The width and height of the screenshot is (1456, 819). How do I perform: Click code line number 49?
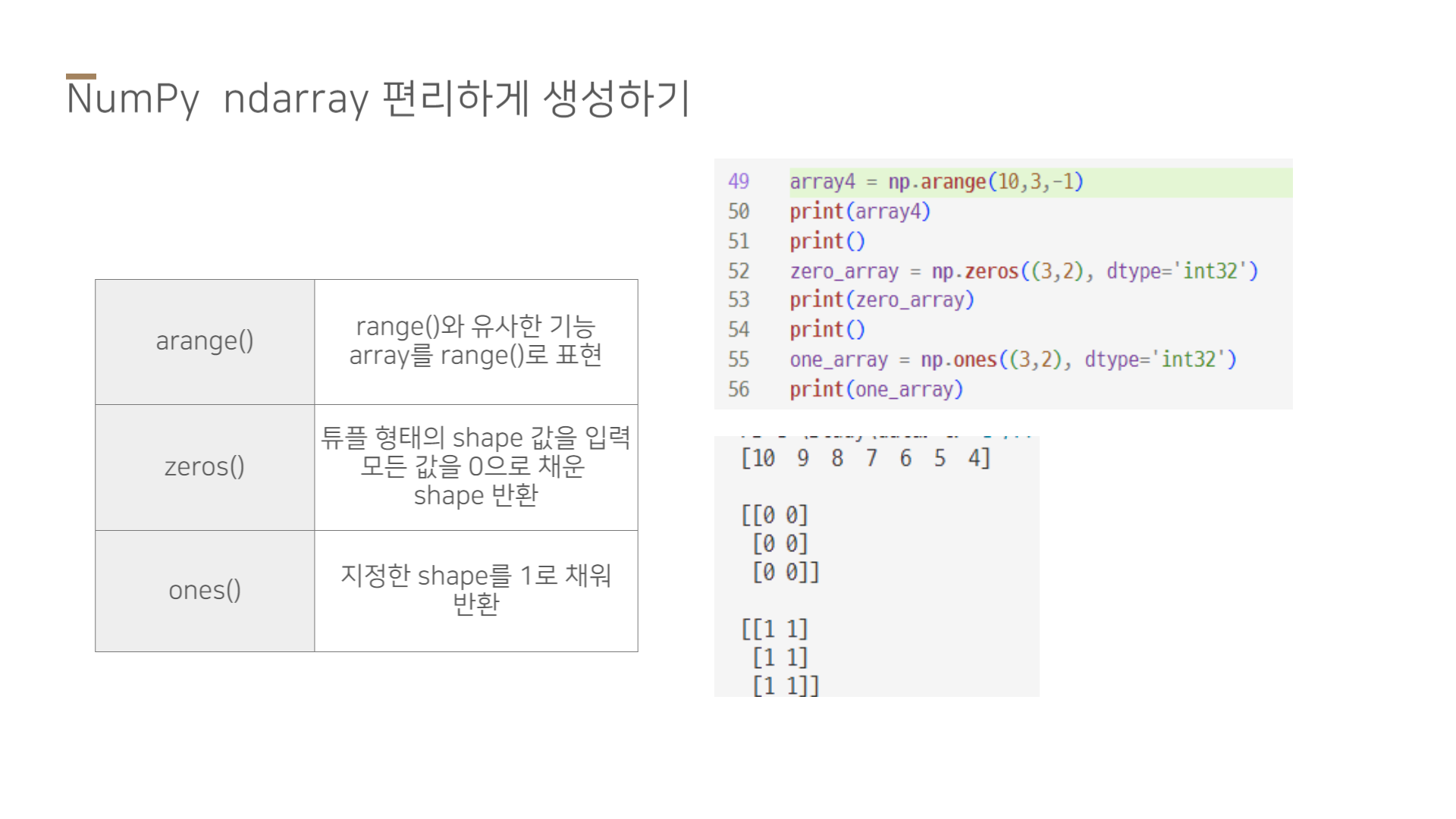(738, 182)
